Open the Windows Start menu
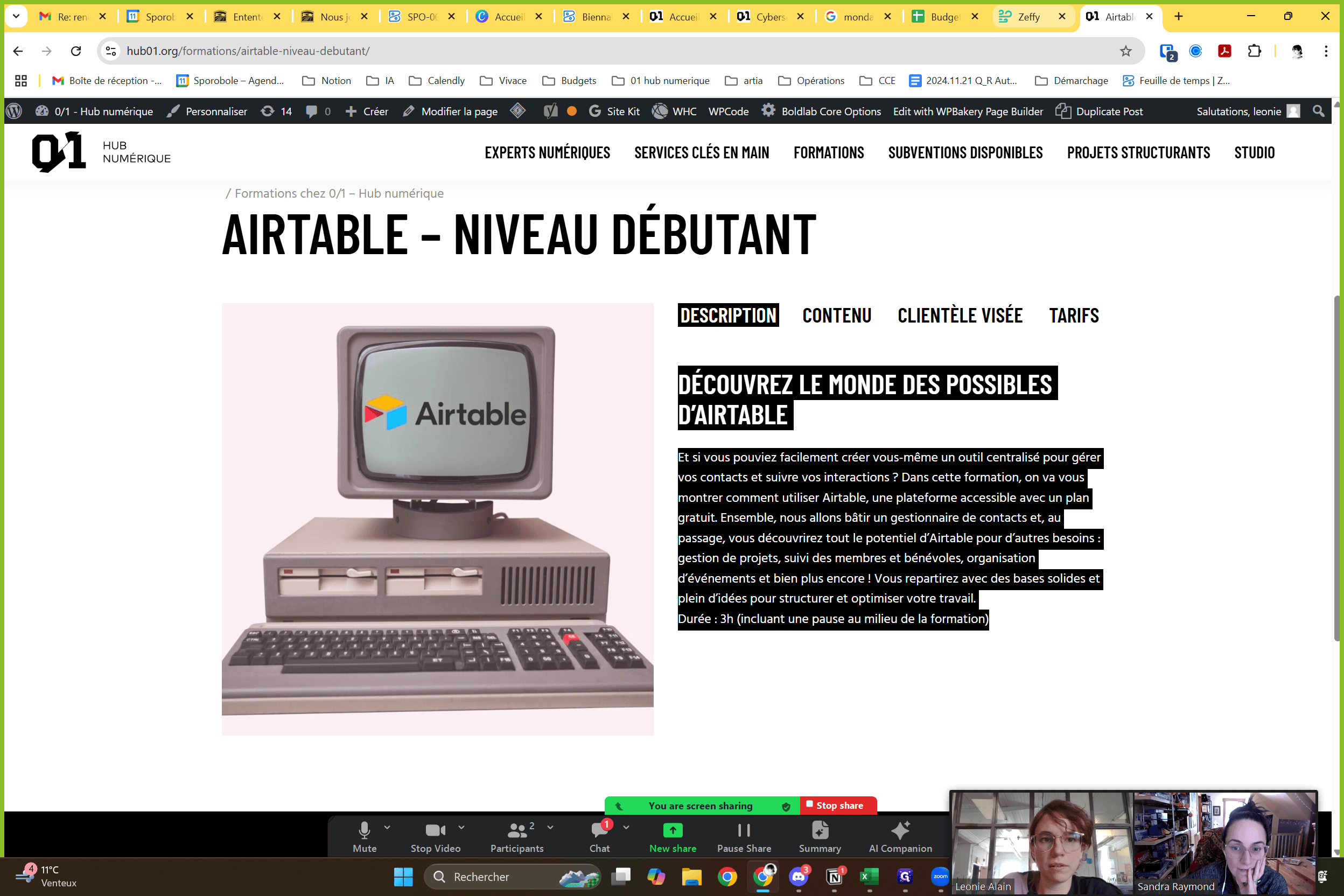The width and height of the screenshot is (1344, 896). pyautogui.click(x=403, y=877)
